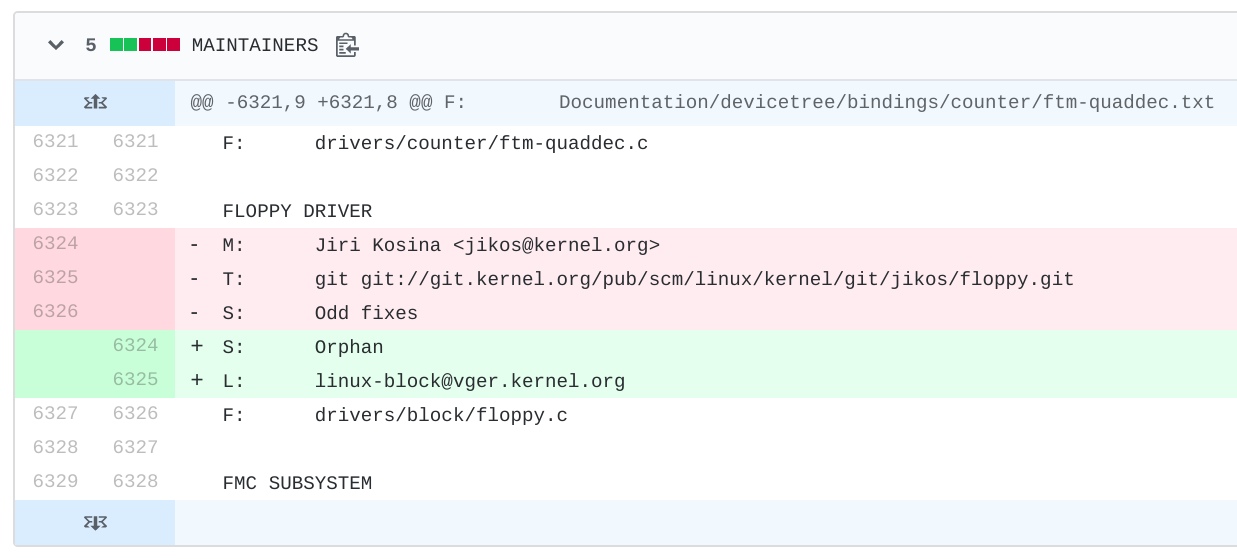Click the diffstat colored blocks
1237x559 pixels.
click(145, 45)
